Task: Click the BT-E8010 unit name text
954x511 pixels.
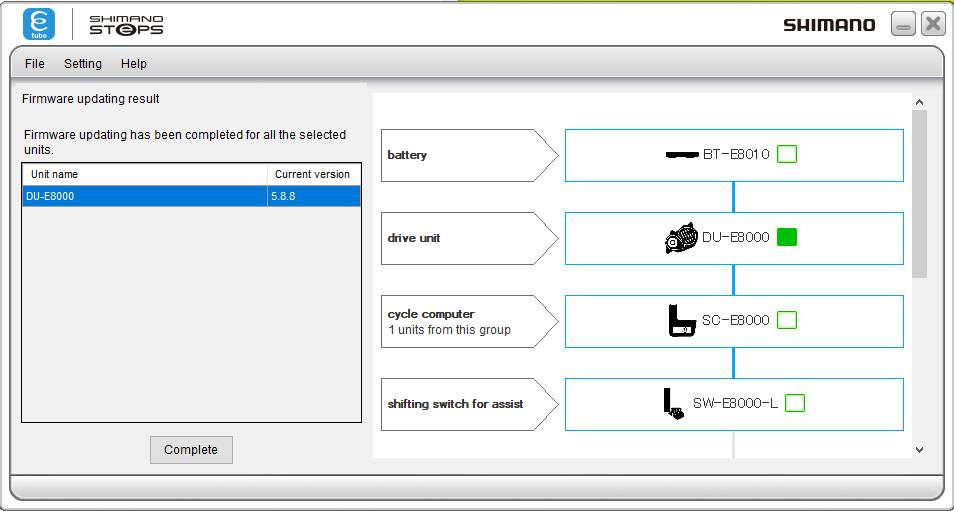Action: coord(736,155)
